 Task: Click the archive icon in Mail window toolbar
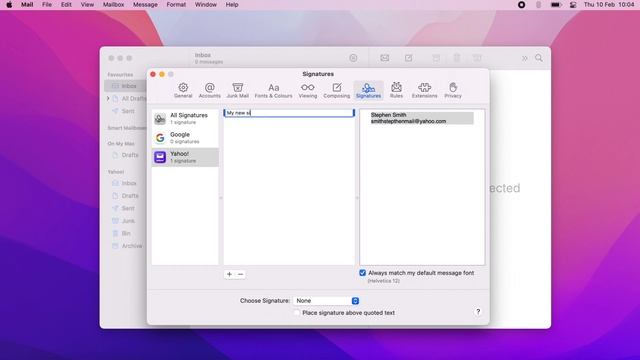coord(436,58)
